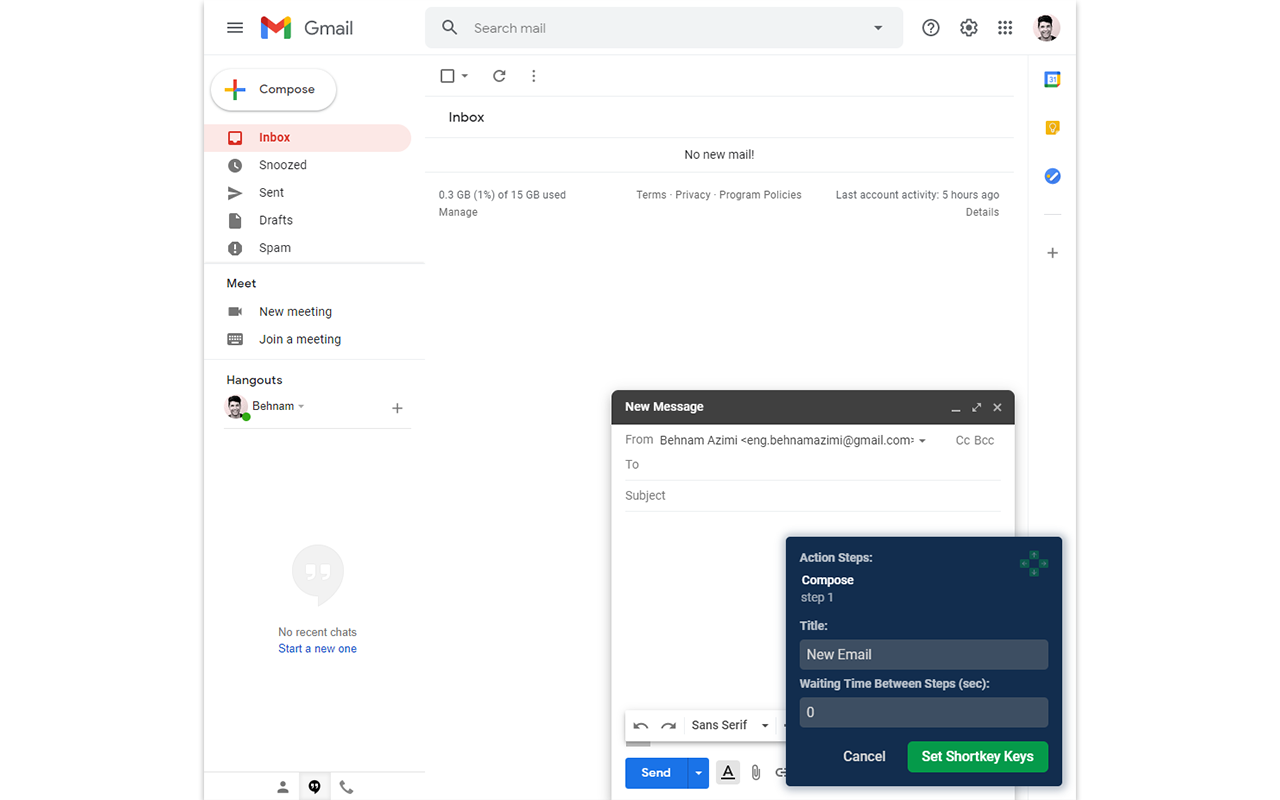This screenshot has height=800, width=1280.
Task: Open the Google Calendar side panel icon
Action: [x=1052, y=79]
